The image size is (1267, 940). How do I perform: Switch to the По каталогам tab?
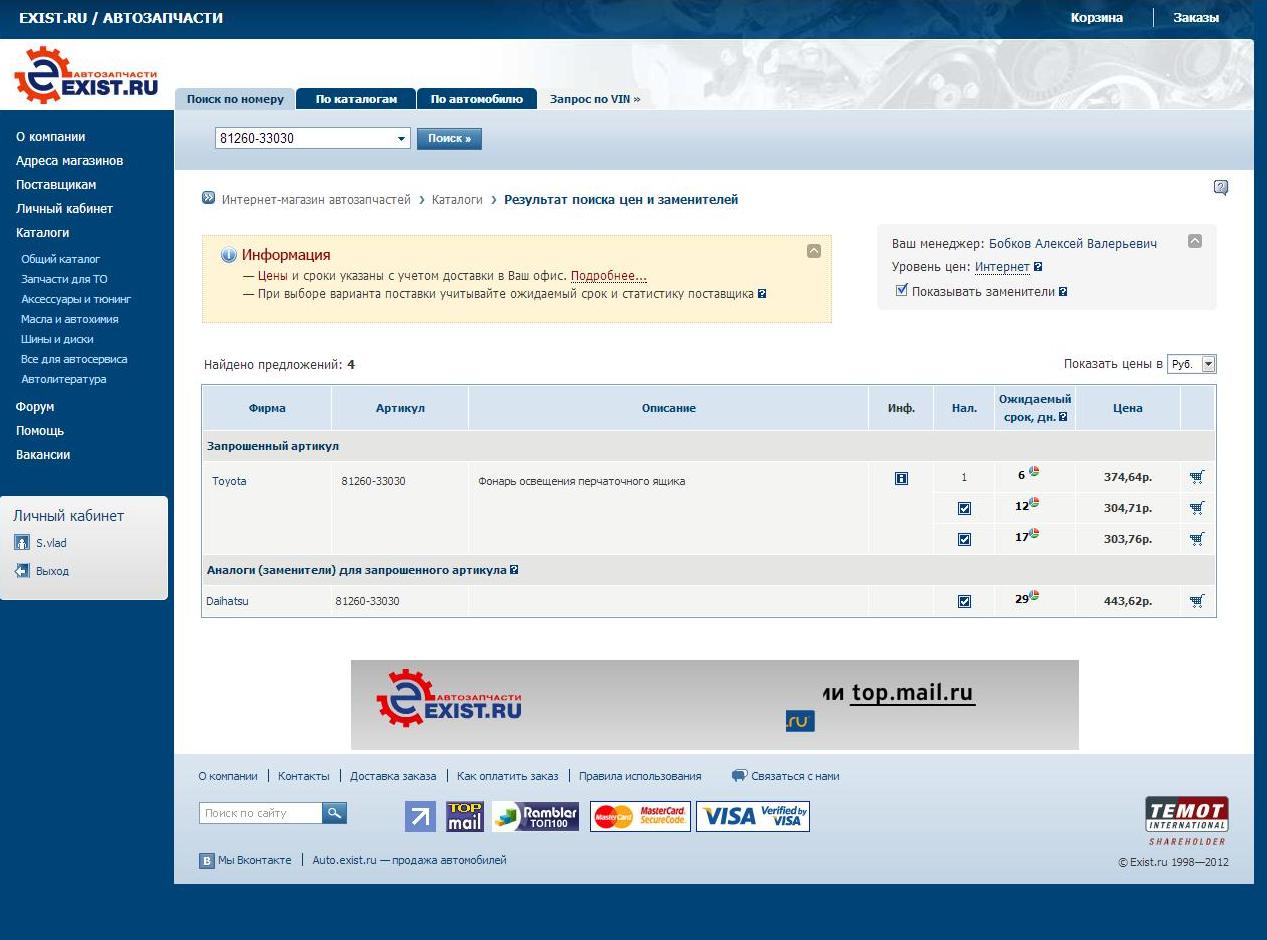(x=356, y=99)
